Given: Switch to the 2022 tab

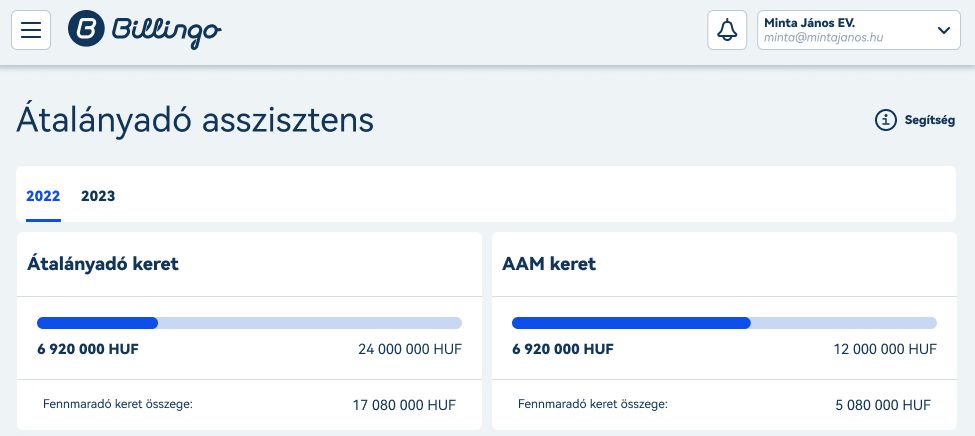Looking at the screenshot, I should coord(43,196).
